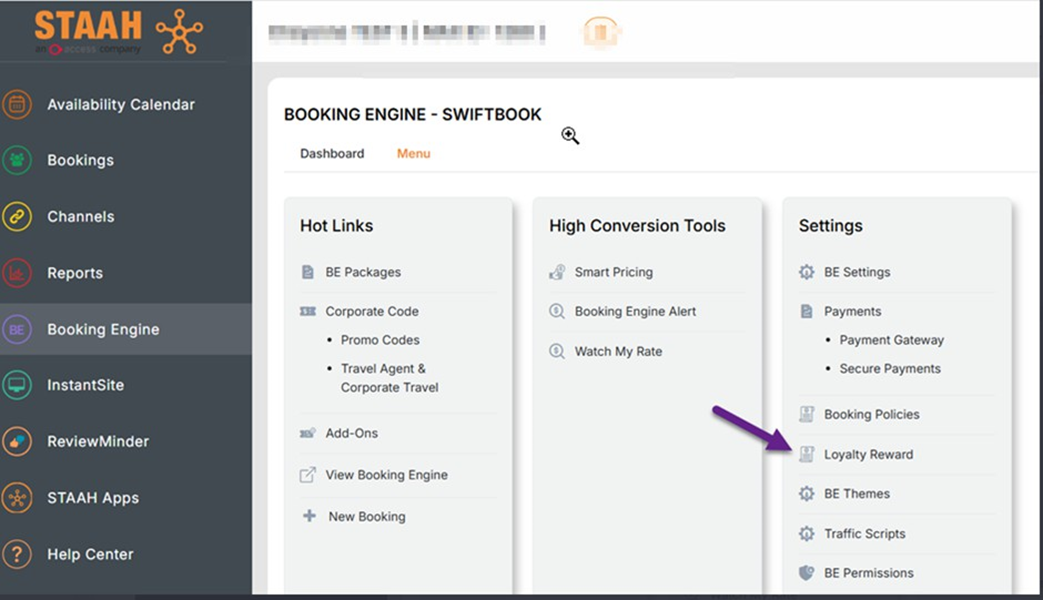
Task: Select Booking Engine in the sidebar
Action: [103, 329]
